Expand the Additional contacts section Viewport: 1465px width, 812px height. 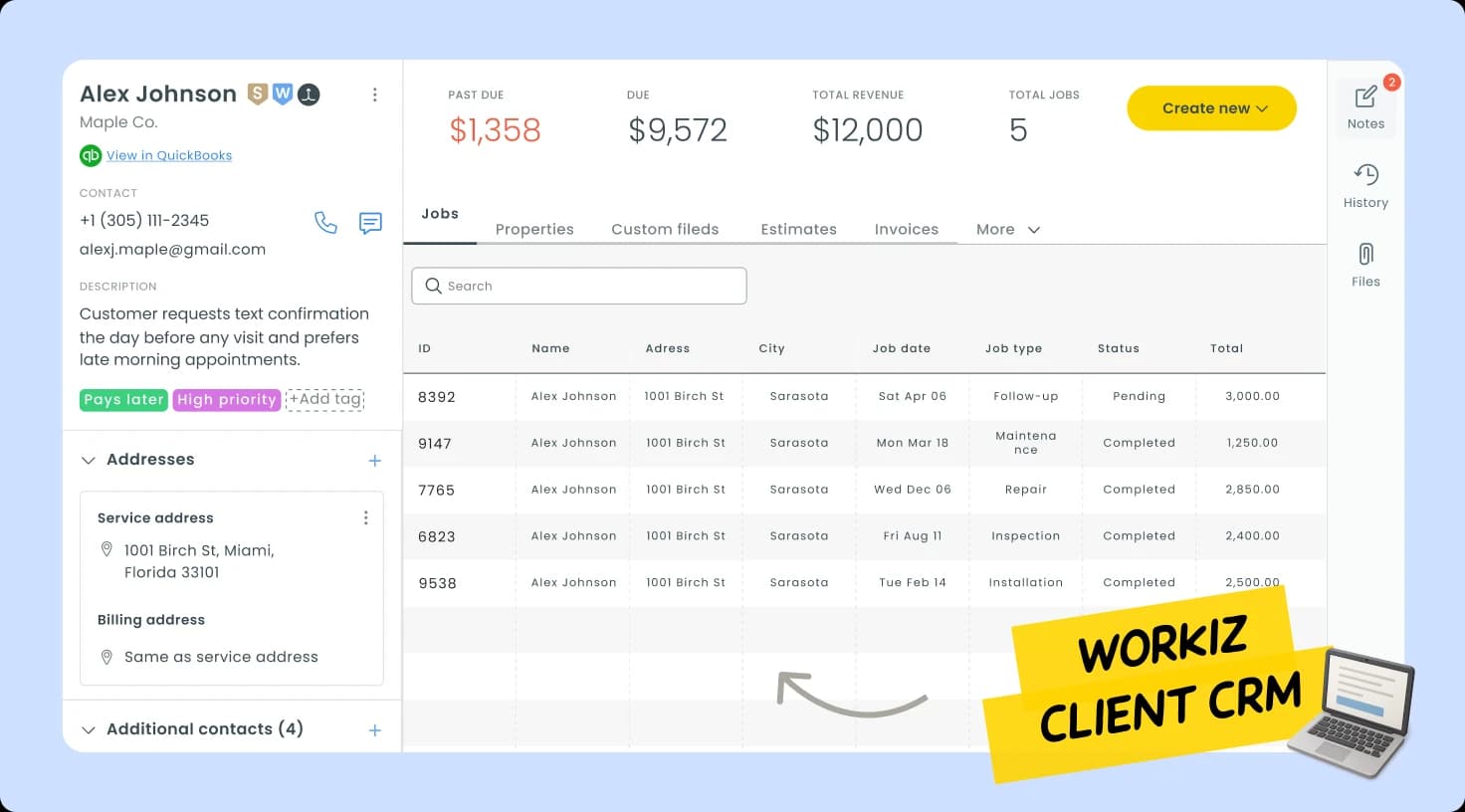89,729
